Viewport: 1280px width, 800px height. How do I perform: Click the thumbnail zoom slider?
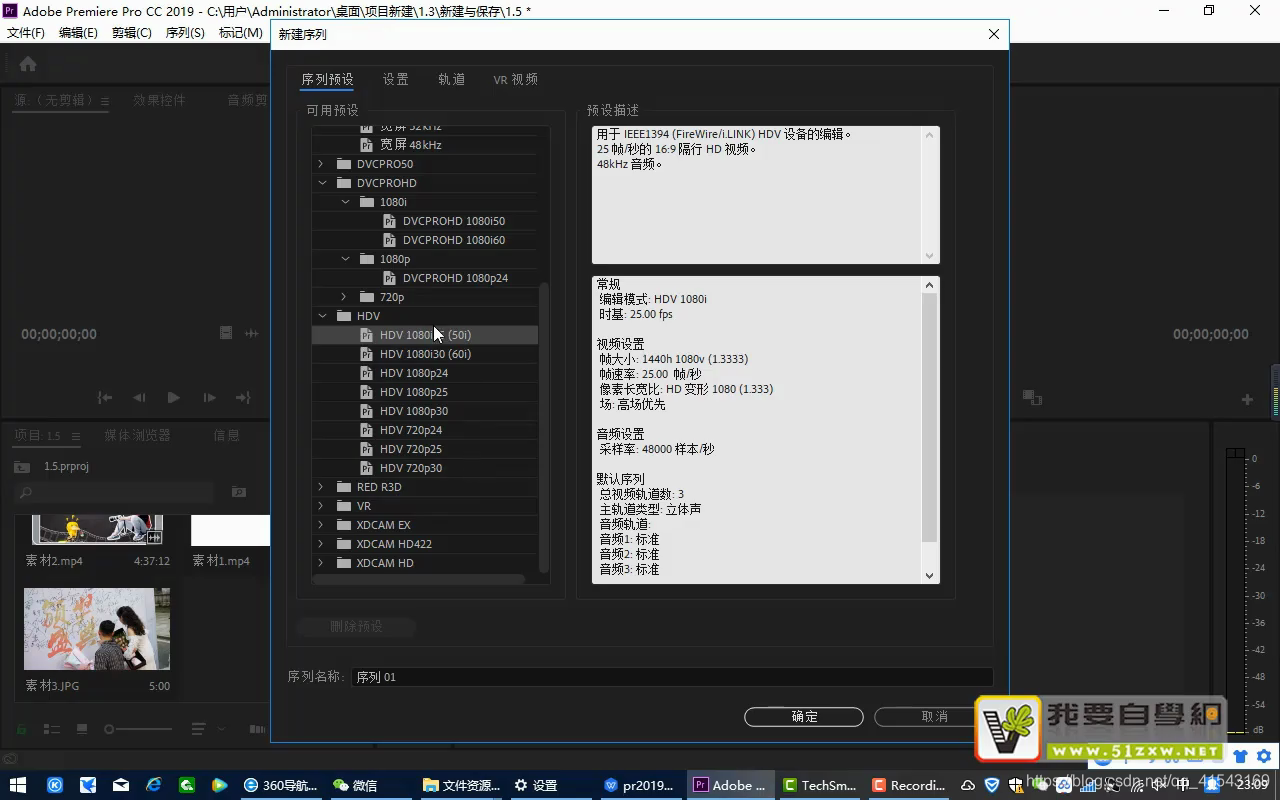[140, 729]
